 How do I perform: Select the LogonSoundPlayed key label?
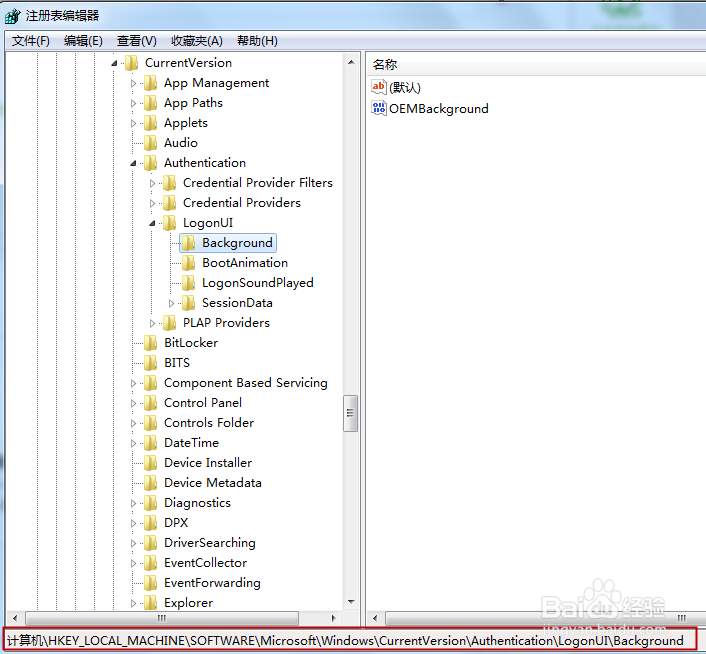pyautogui.click(x=258, y=283)
